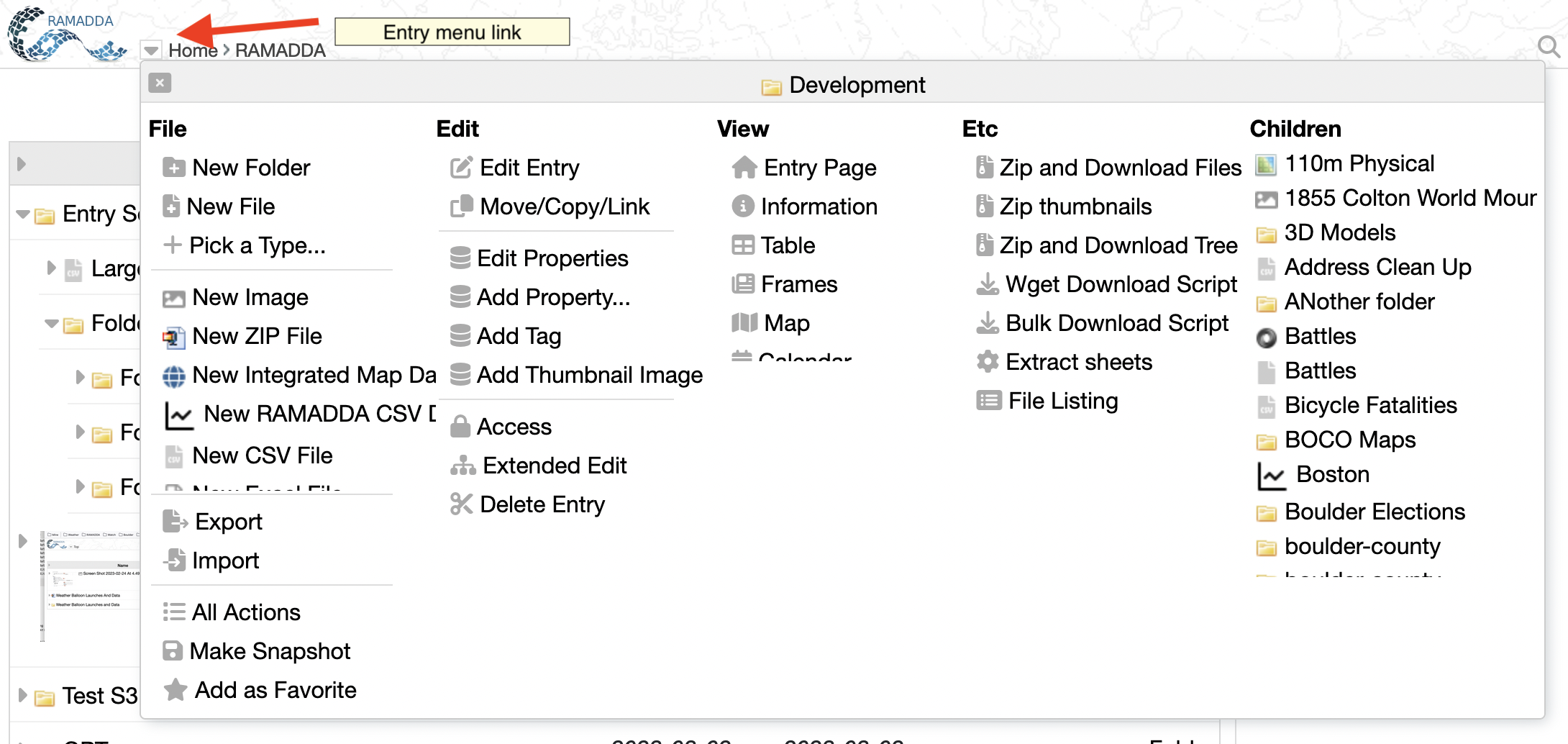Click the Entry Page home icon
1568x744 pixels.
pyautogui.click(x=744, y=168)
